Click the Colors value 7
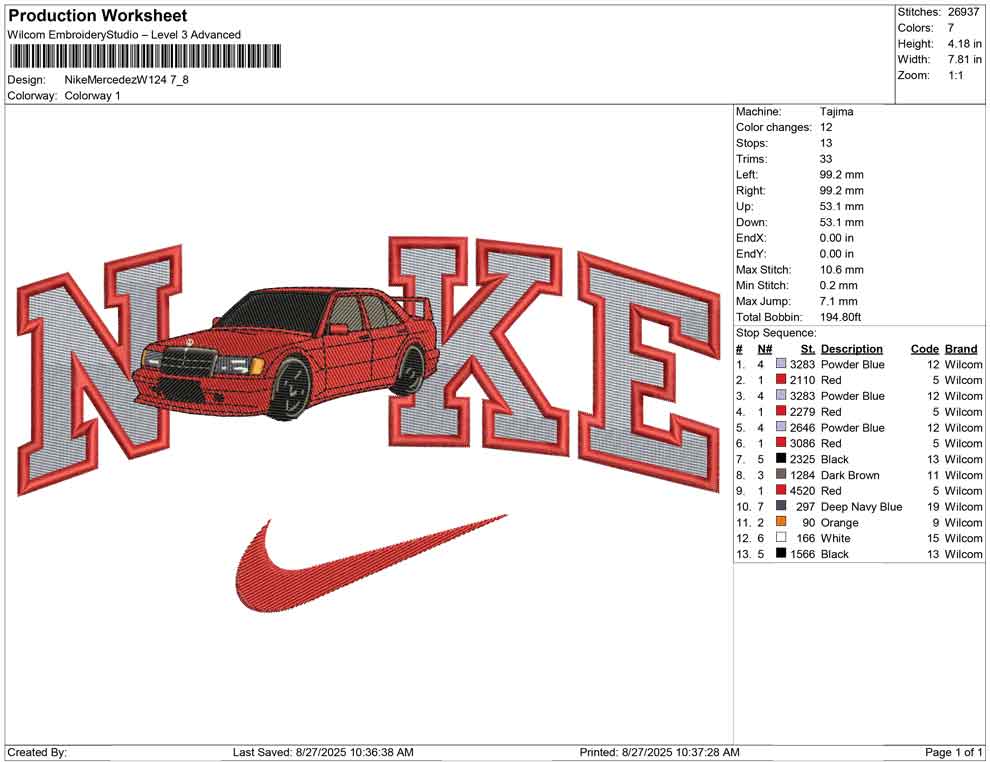Screen dimensions: 990x762 click(950, 28)
